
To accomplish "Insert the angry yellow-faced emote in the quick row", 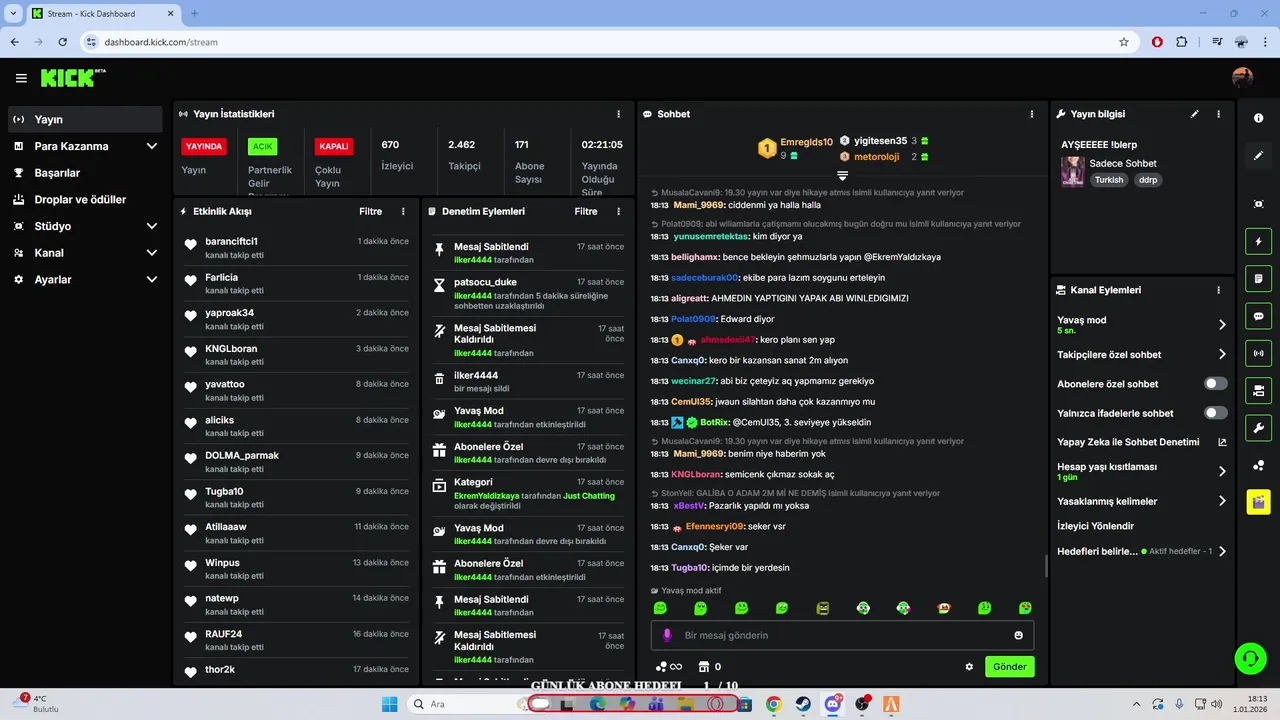I will (822, 608).
